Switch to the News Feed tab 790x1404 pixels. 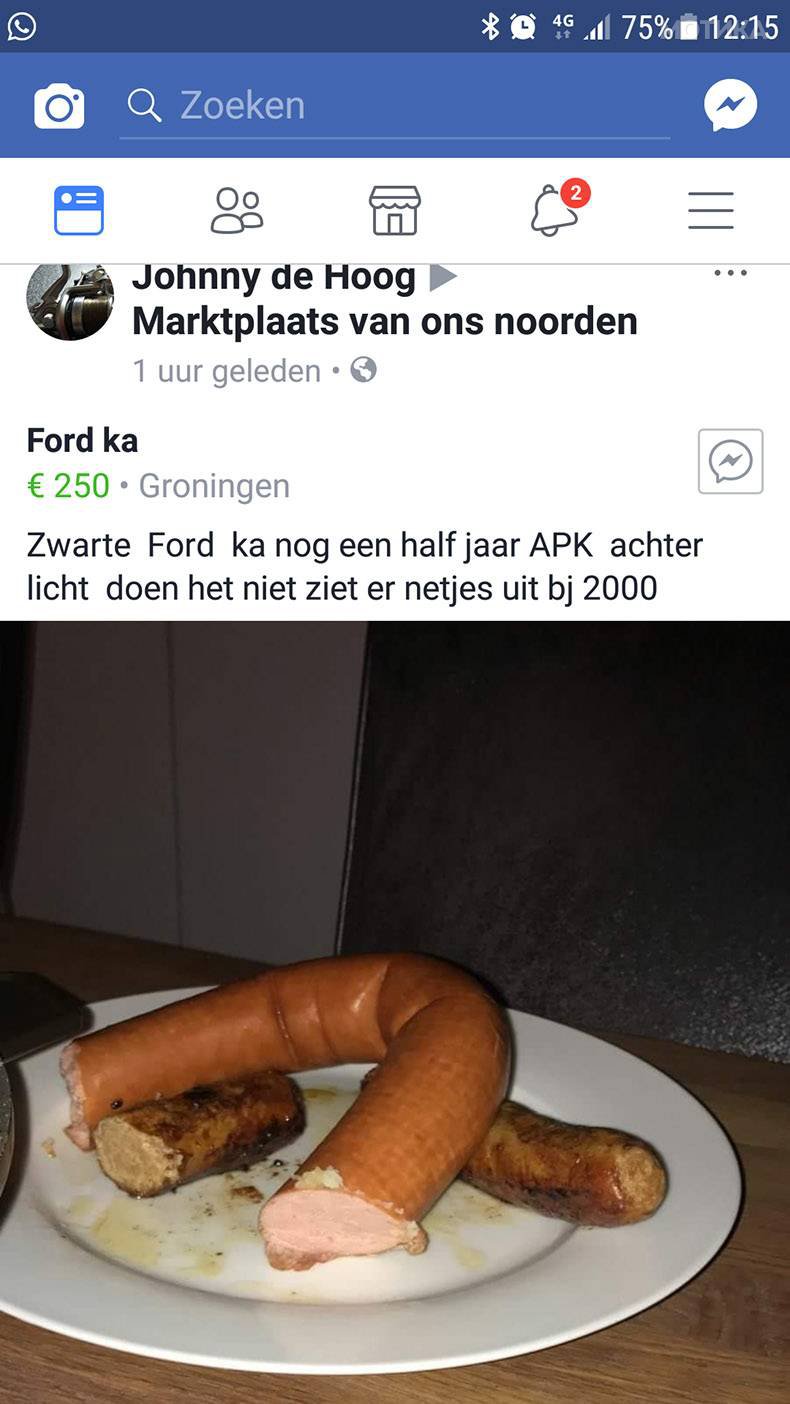pyautogui.click(x=79, y=210)
